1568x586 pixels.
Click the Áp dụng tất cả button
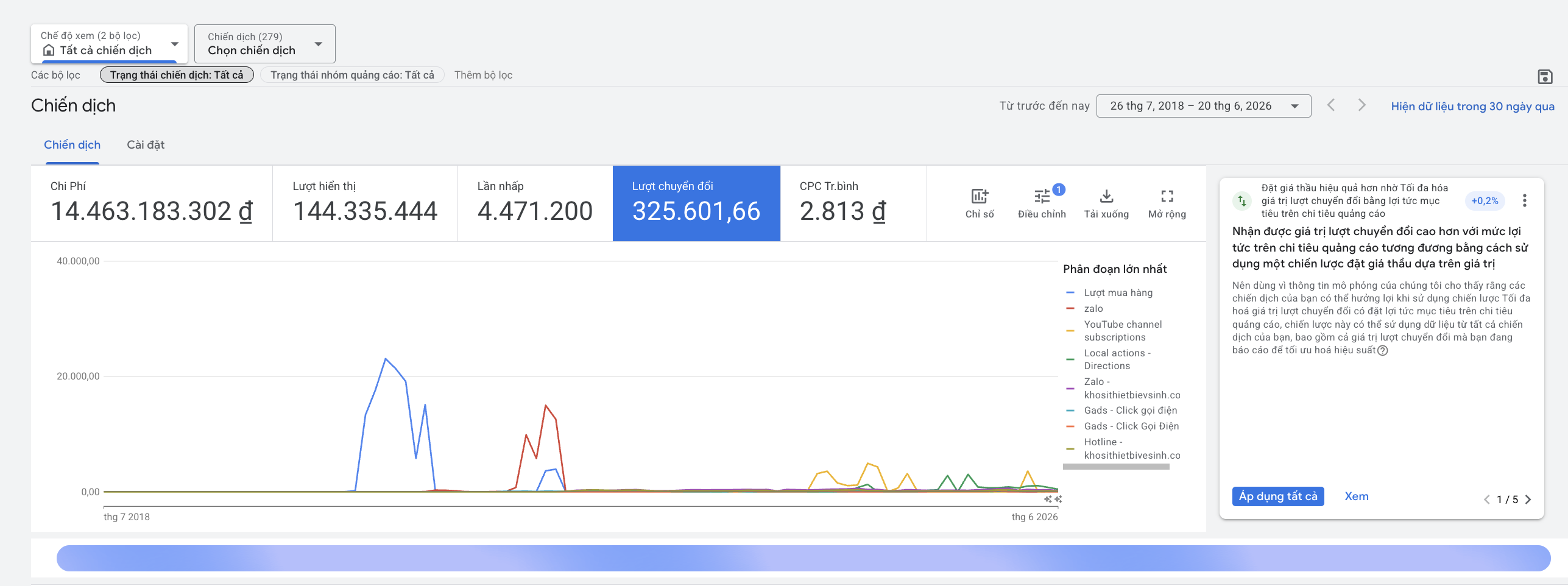pyautogui.click(x=1278, y=496)
